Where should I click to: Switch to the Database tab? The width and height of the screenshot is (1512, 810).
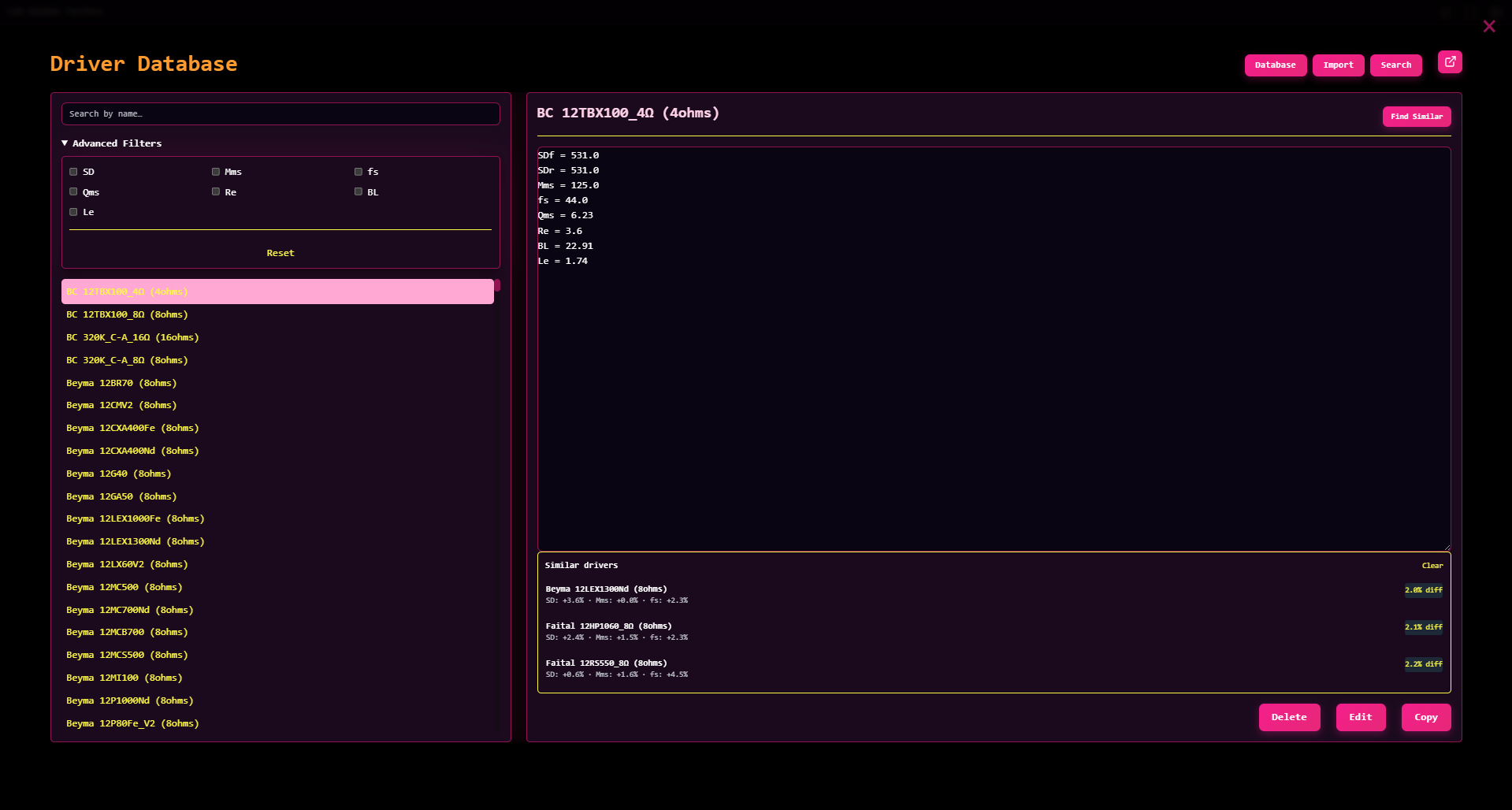(1275, 65)
